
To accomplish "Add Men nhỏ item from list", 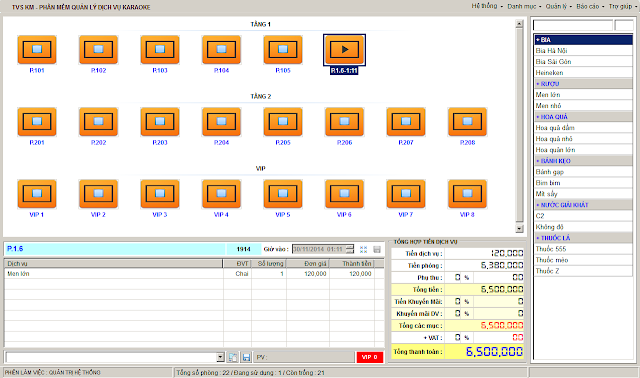I will click(x=583, y=106).
